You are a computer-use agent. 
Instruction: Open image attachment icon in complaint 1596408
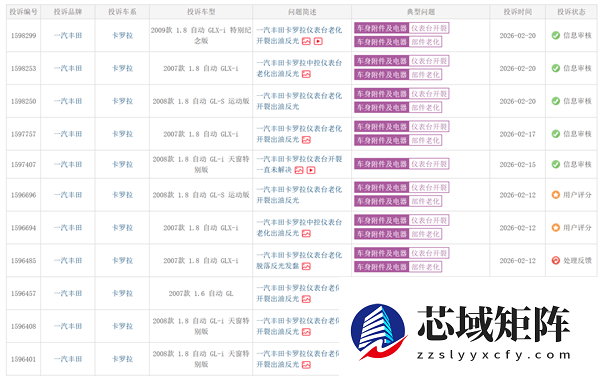(306, 332)
